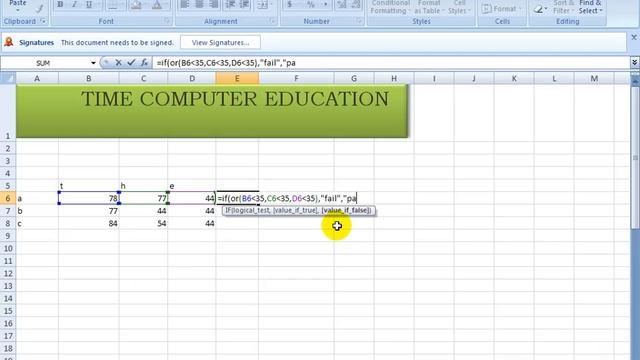Click Select All corner of the worksheet
The width and height of the screenshot is (640, 360).
(x=8, y=78)
